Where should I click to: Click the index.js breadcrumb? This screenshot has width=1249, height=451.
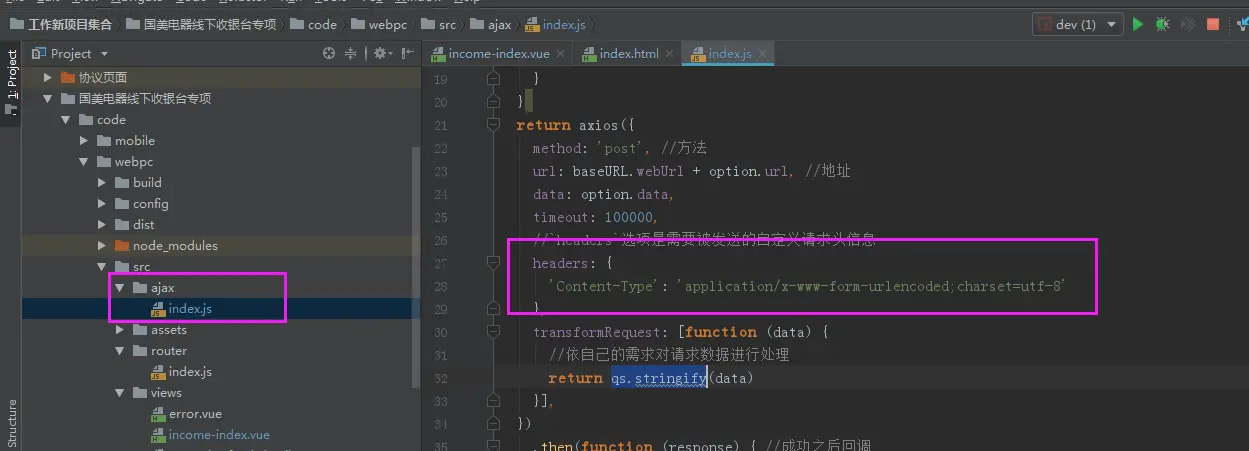[x=555, y=24]
